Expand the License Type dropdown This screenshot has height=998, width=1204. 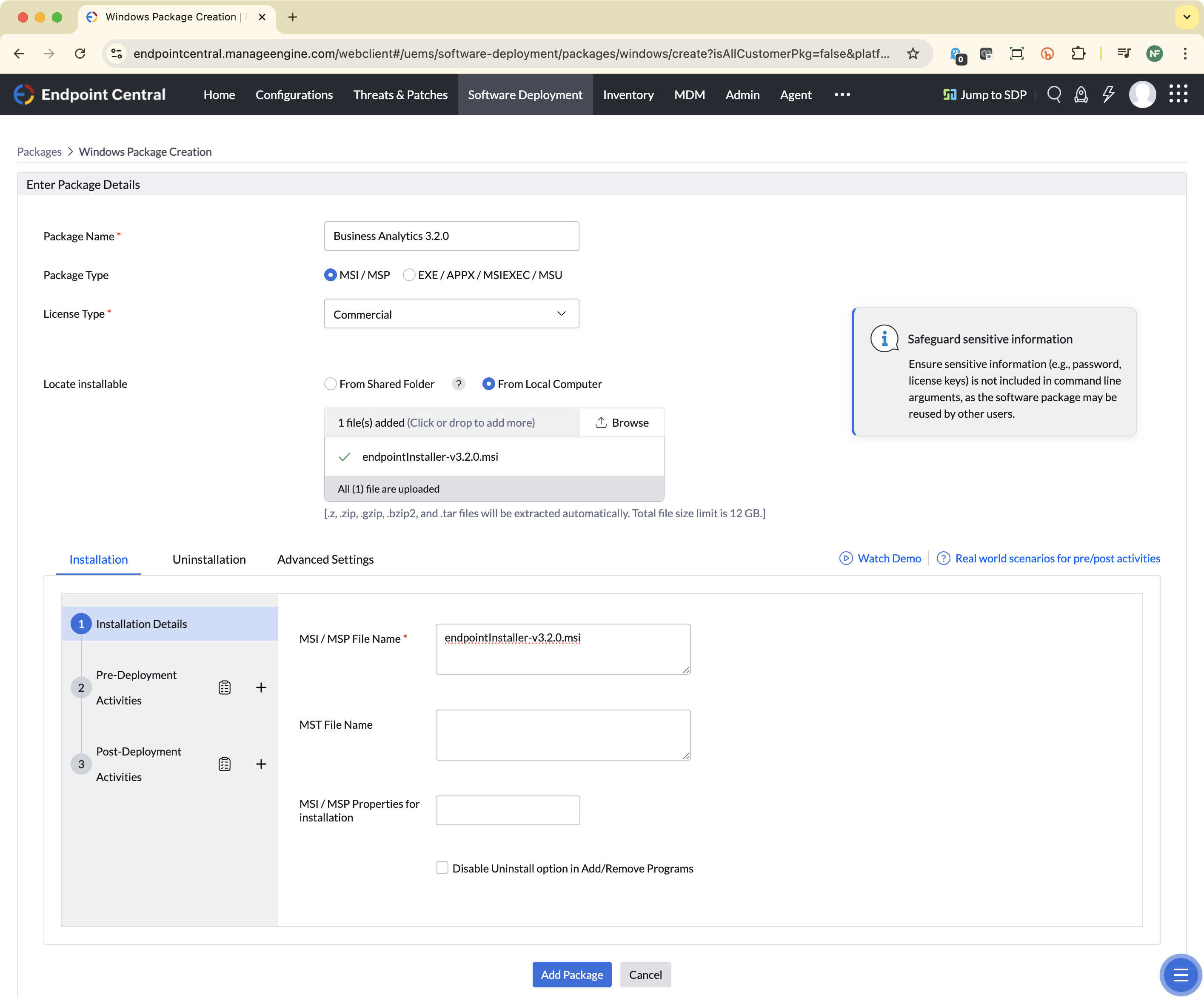[x=451, y=314]
